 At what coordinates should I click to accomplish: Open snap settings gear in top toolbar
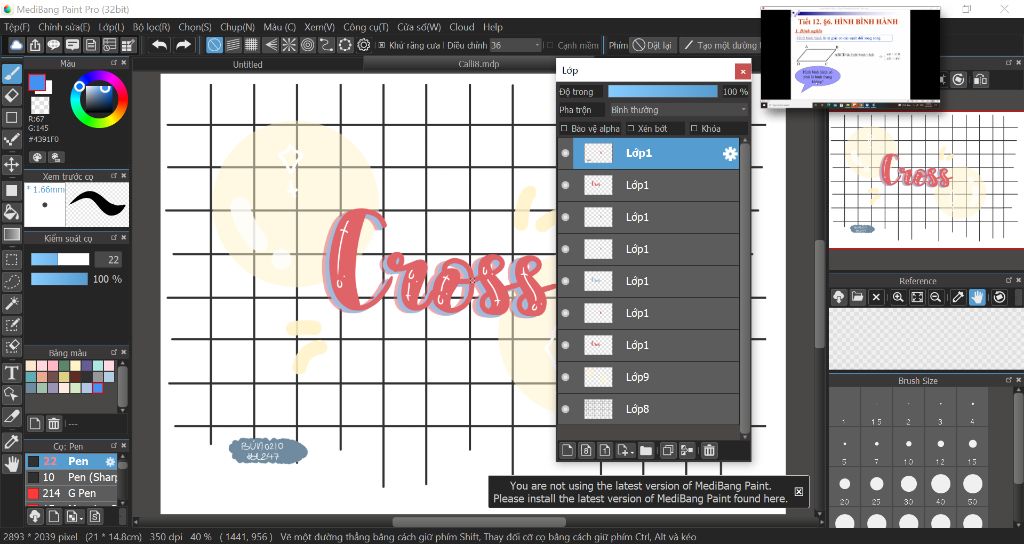click(x=364, y=45)
